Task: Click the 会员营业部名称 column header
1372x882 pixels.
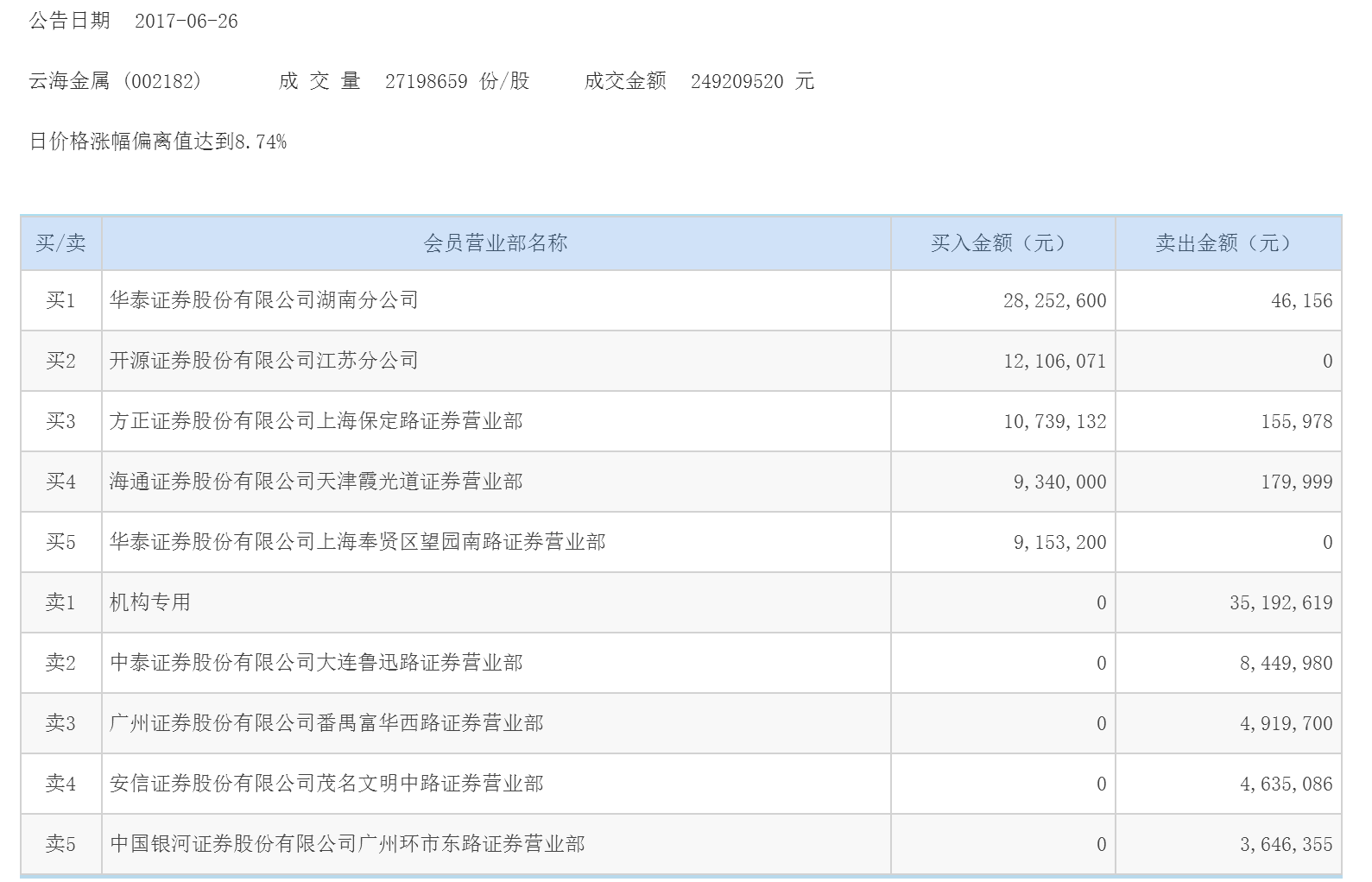Action: click(496, 243)
